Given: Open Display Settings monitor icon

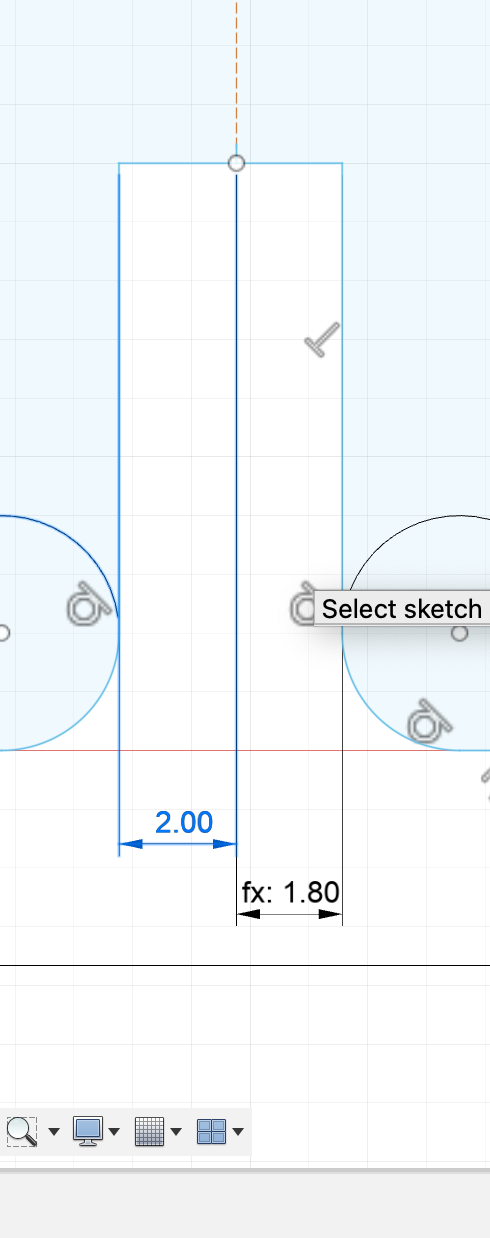Looking at the screenshot, I should pos(88,1131).
